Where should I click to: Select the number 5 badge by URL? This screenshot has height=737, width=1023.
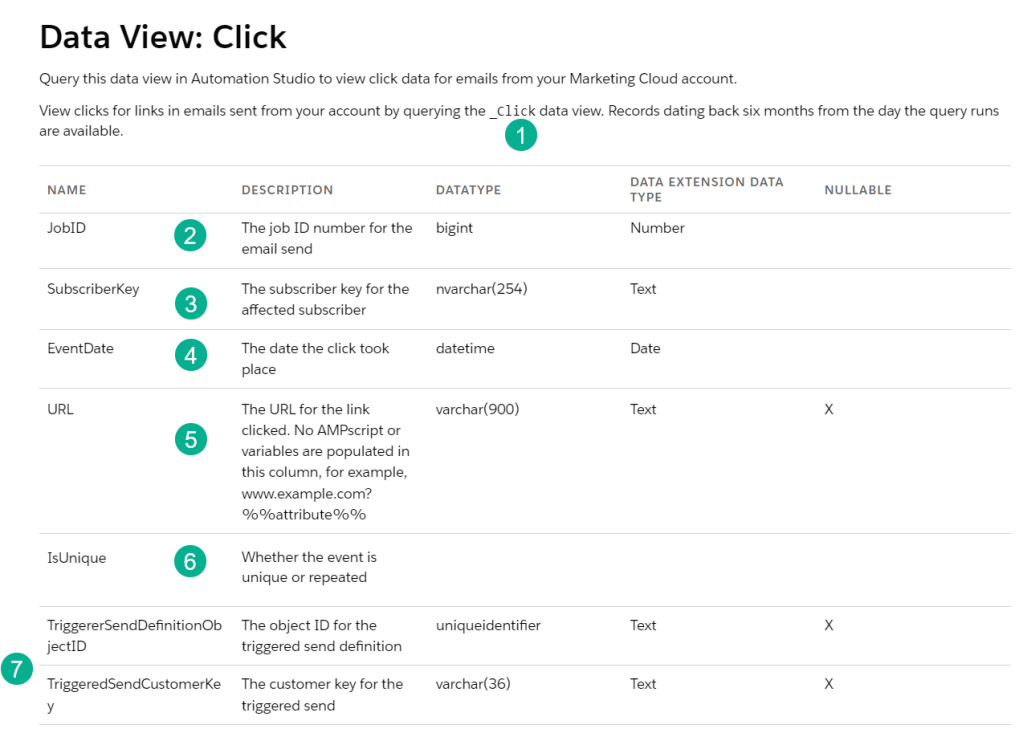point(190,439)
